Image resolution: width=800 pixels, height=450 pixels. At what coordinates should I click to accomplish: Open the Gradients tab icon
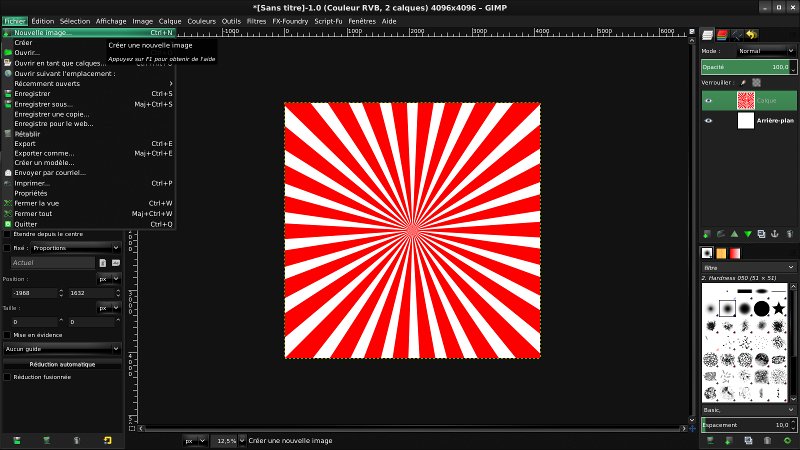(735, 253)
